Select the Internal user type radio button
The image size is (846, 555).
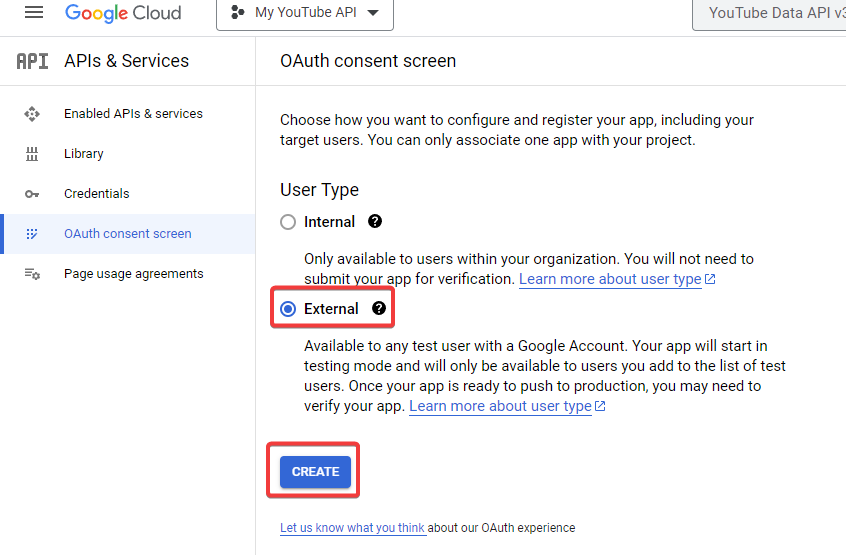pyautogui.click(x=288, y=222)
